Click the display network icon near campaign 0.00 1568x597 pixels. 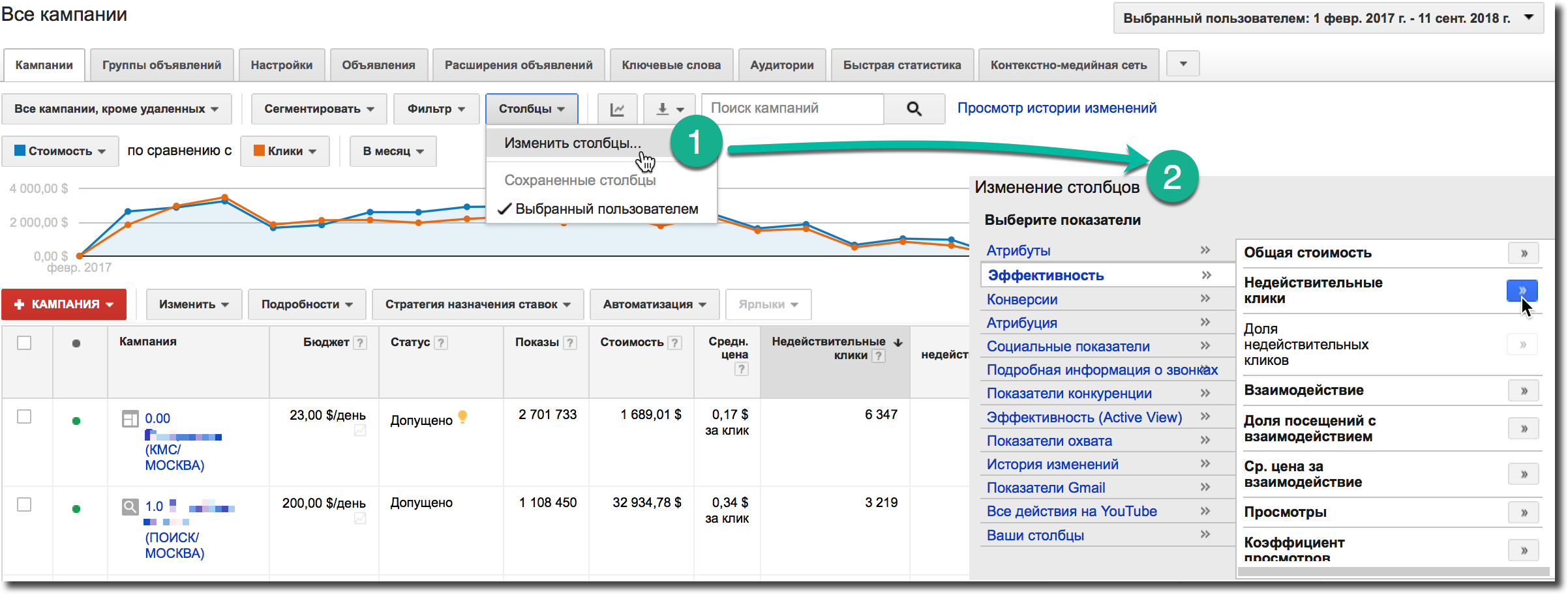click(130, 418)
